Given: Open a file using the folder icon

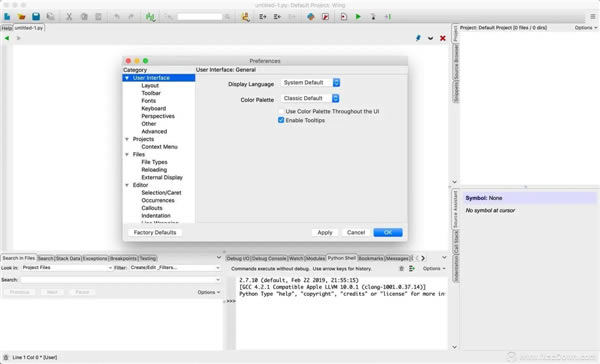Looking at the screenshot, I should [21, 16].
